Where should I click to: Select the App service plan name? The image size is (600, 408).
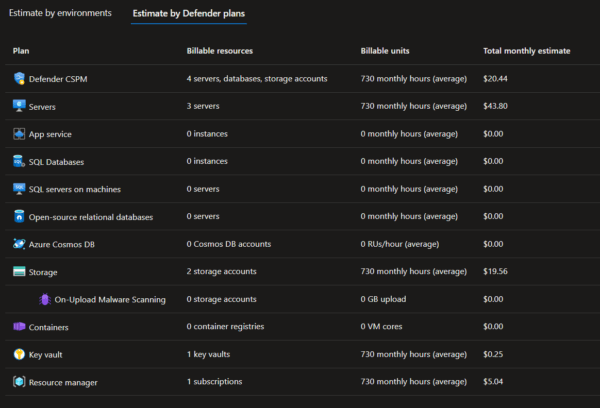[50, 134]
